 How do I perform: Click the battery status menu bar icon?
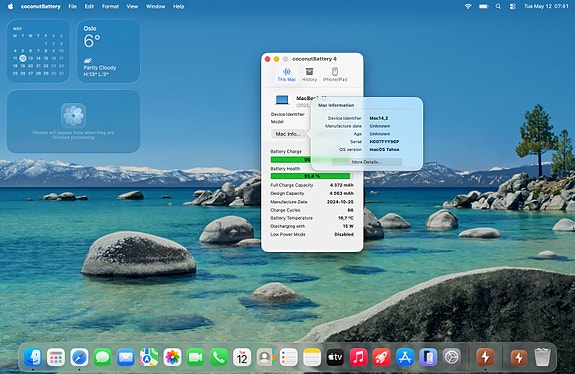tap(484, 6)
